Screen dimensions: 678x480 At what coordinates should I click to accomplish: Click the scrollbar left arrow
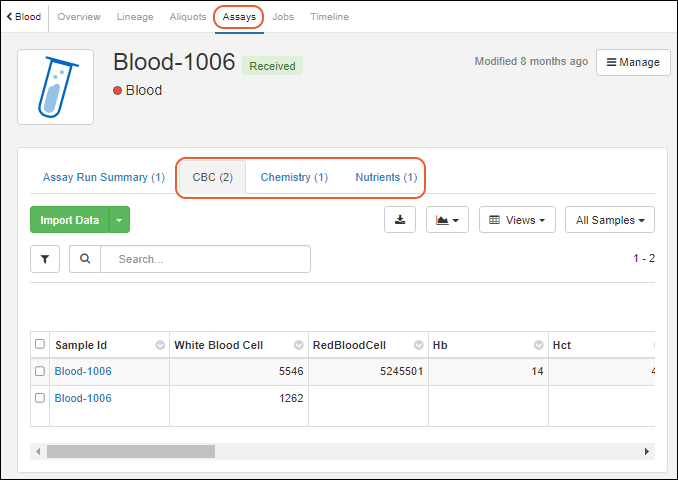[39, 451]
